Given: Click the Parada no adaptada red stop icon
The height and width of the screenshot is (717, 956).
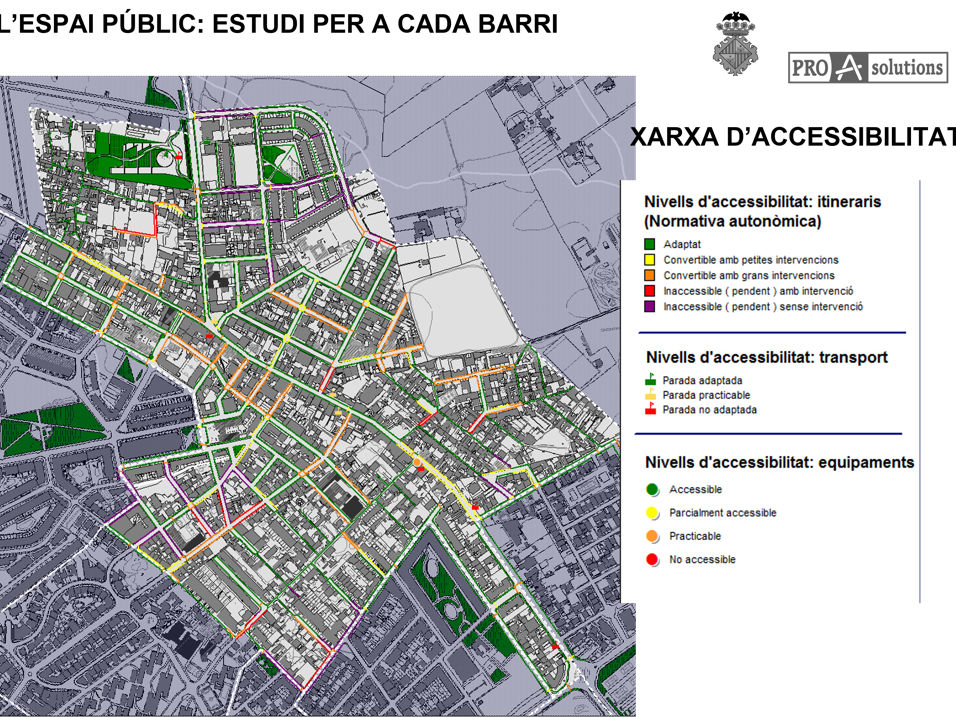Looking at the screenshot, I should pos(648,409).
